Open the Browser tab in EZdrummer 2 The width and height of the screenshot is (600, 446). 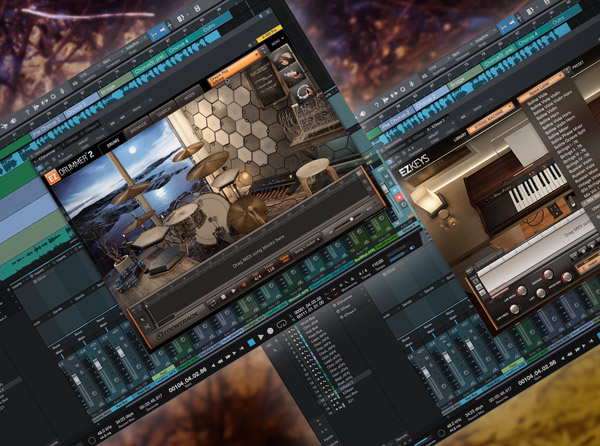point(137,128)
